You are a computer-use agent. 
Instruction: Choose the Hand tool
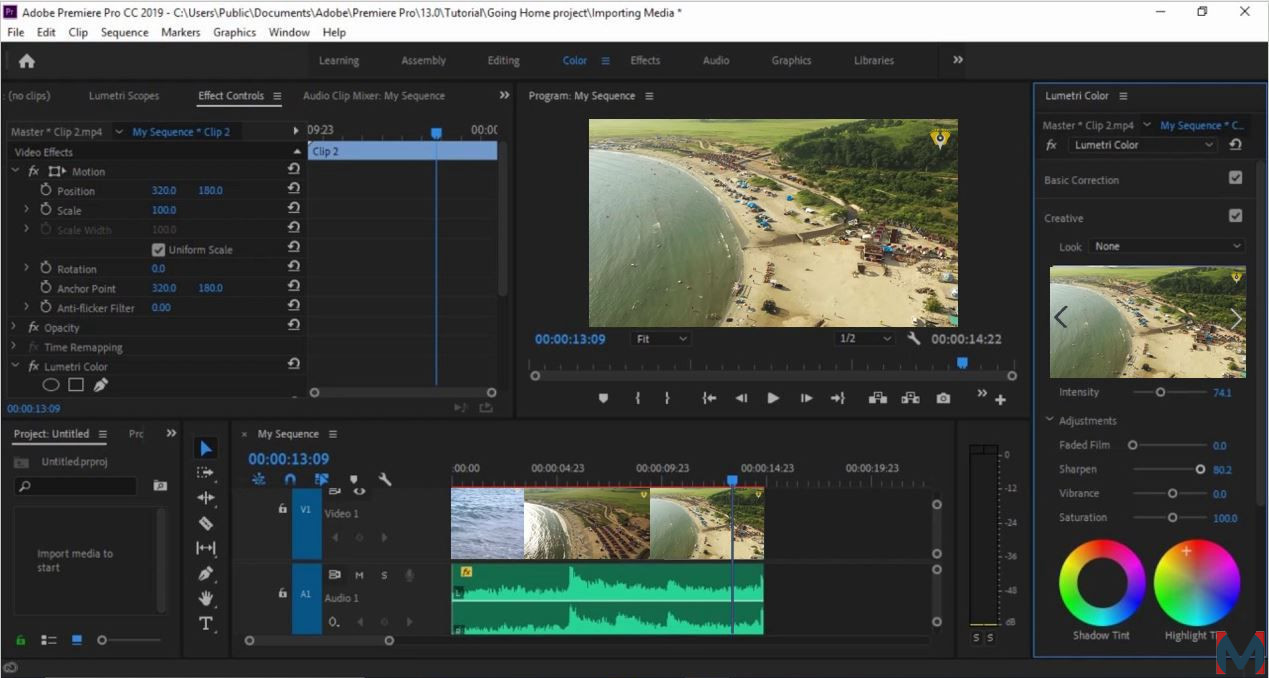[x=205, y=598]
